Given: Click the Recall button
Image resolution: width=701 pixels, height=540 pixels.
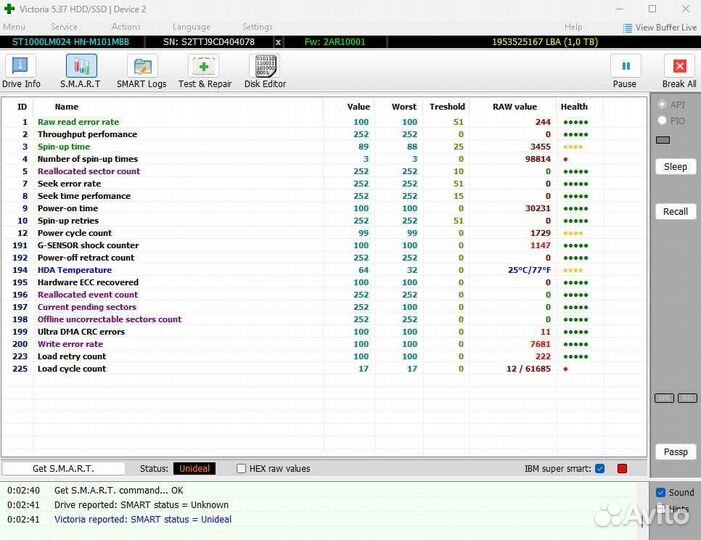Looking at the screenshot, I should [x=676, y=211].
